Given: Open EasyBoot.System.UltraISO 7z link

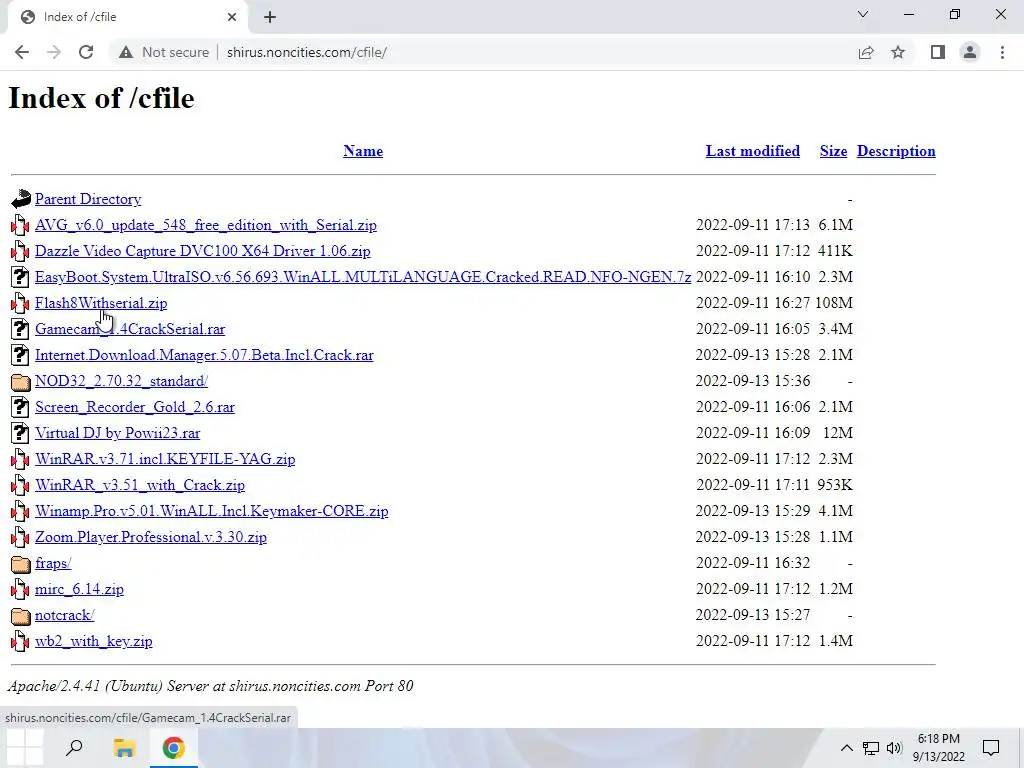Looking at the screenshot, I should pyautogui.click(x=363, y=277).
